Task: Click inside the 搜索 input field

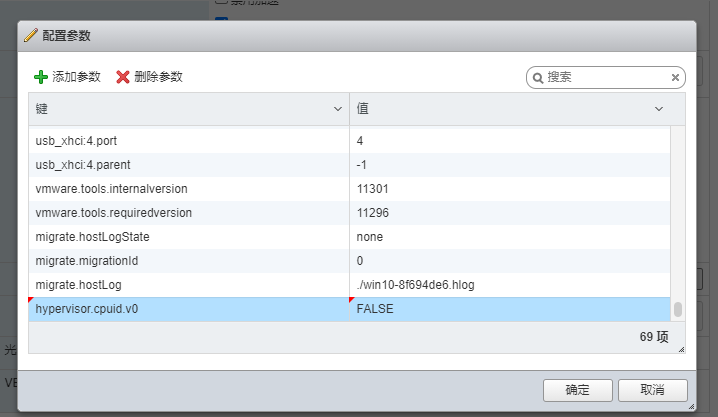Action: coord(605,77)
